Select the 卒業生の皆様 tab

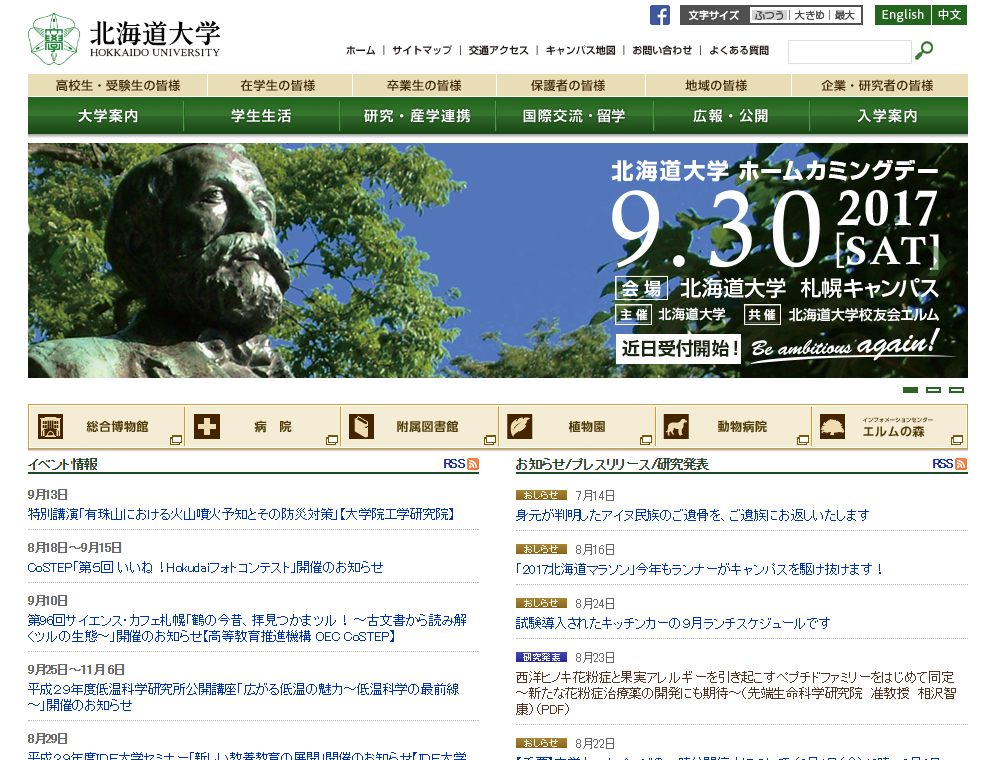pos(424,85)
